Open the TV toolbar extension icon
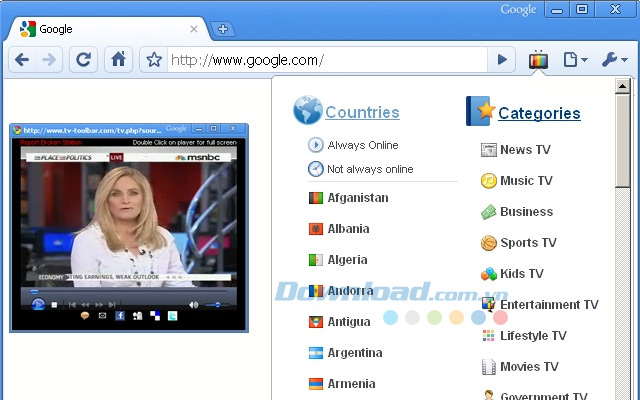 click(x=538, y=60)
